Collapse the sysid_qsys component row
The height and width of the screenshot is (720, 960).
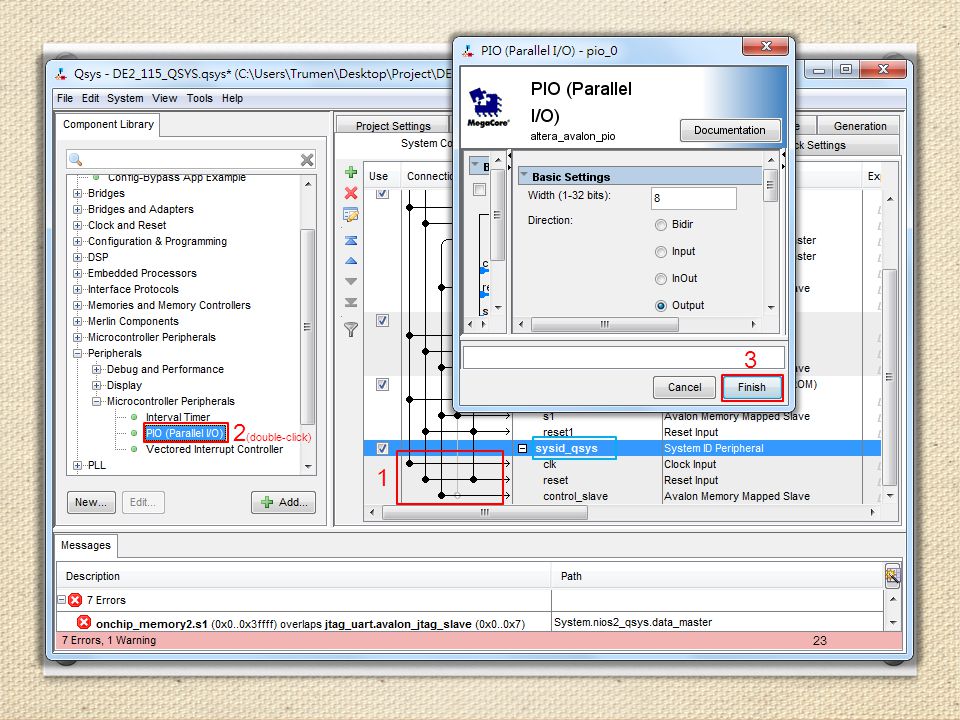click(522, 448)
